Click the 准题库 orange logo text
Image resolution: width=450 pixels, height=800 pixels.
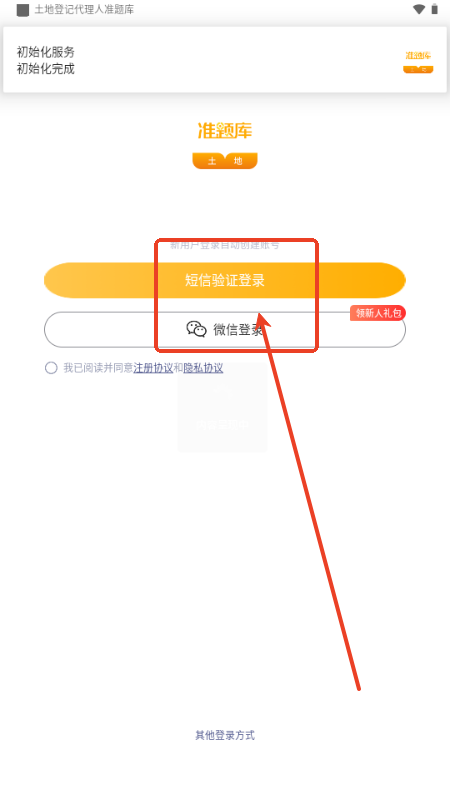coord(225,131)
